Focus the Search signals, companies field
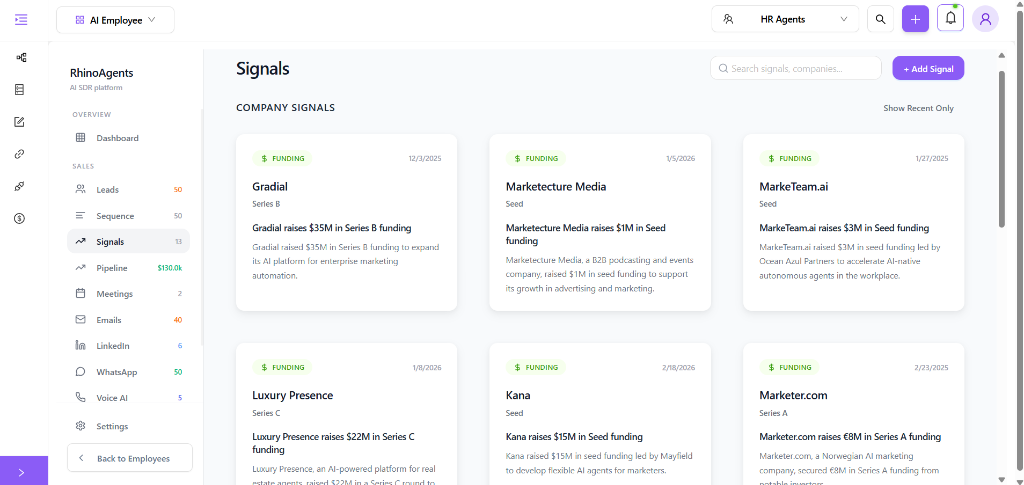This screenshot has height=485, width=1024. [x=795, y=68]
